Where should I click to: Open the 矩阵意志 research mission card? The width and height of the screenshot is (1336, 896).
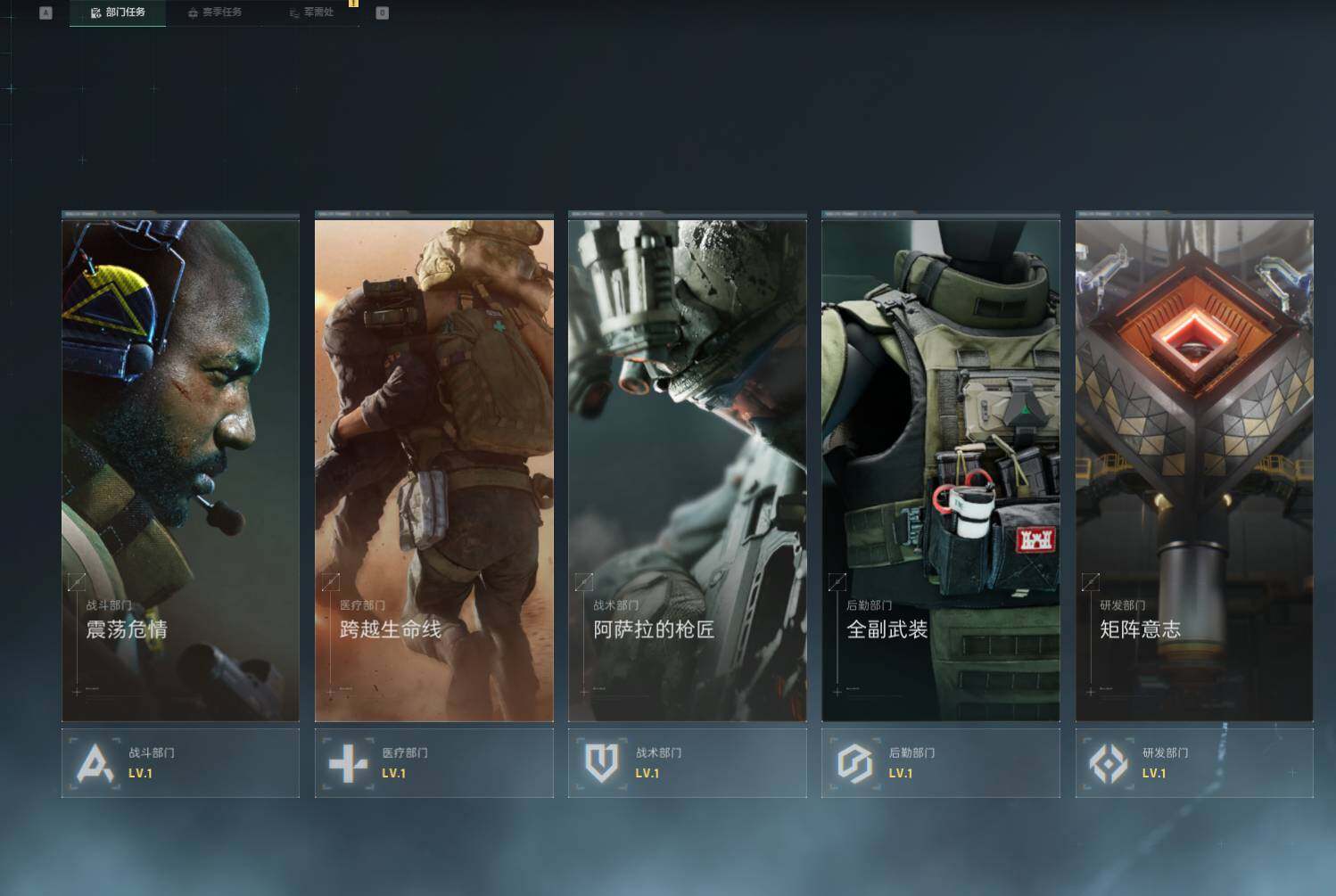click(1194, 466)
